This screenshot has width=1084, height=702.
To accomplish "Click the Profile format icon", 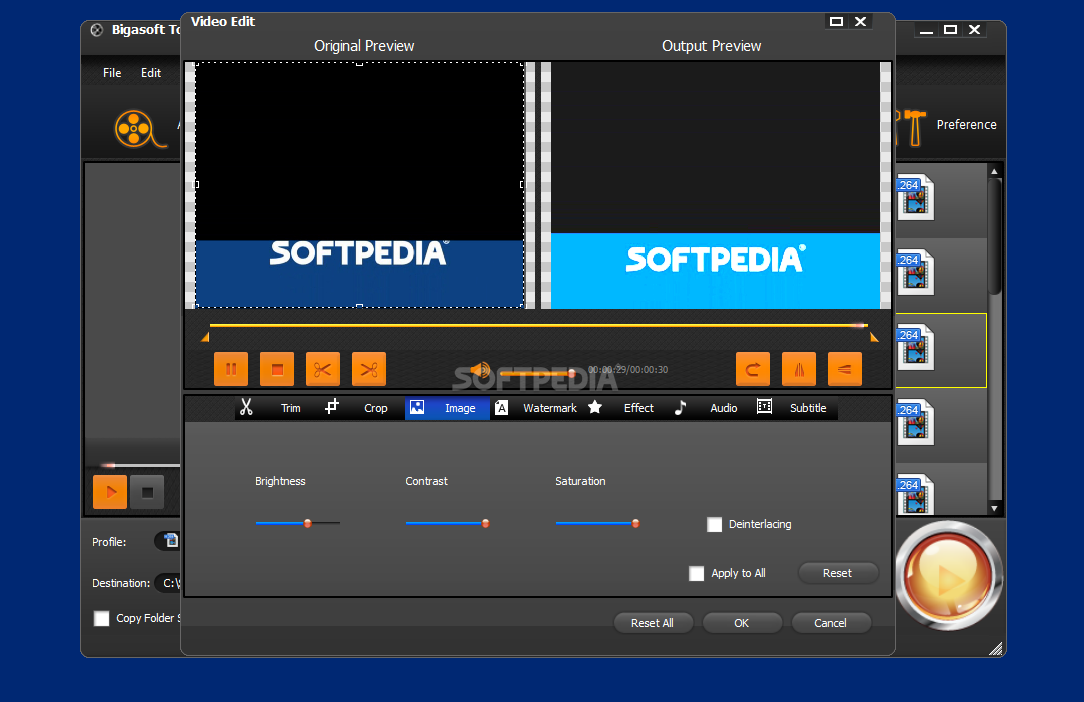I will tap(170, 540).
